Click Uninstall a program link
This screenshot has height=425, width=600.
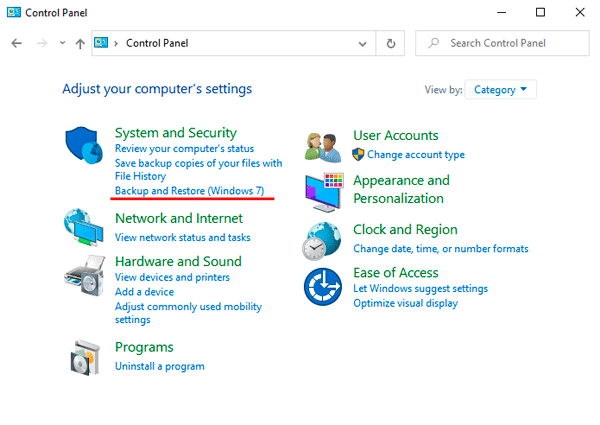[x=160, y=366]
